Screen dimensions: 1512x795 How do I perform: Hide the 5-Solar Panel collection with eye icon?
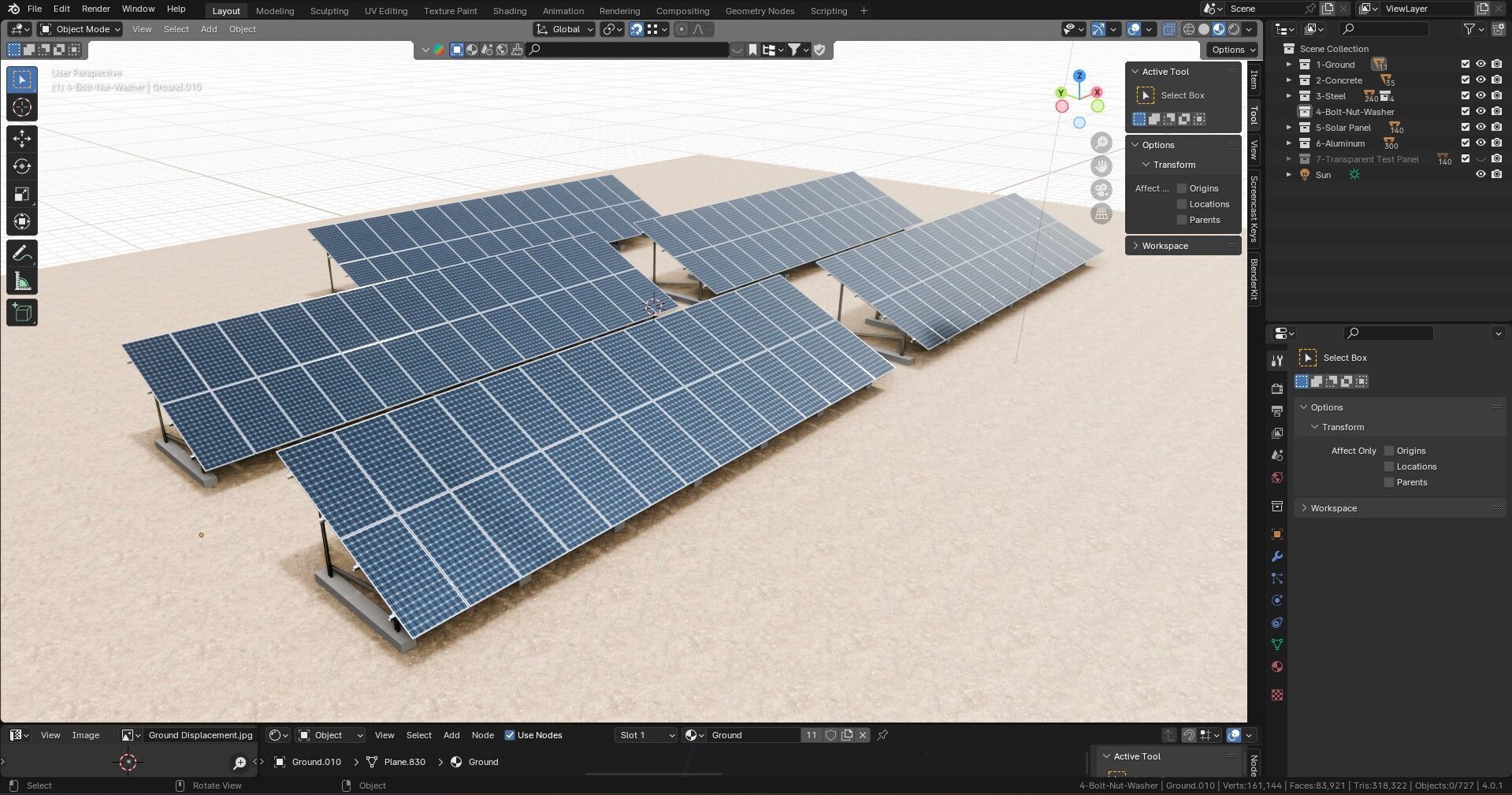pos(1480,128)
